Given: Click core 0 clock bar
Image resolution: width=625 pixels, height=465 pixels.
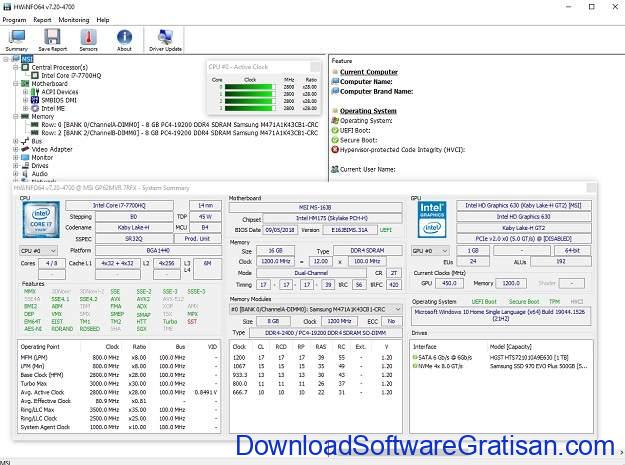Looking at the screenshot, I should tap(250, 87).
